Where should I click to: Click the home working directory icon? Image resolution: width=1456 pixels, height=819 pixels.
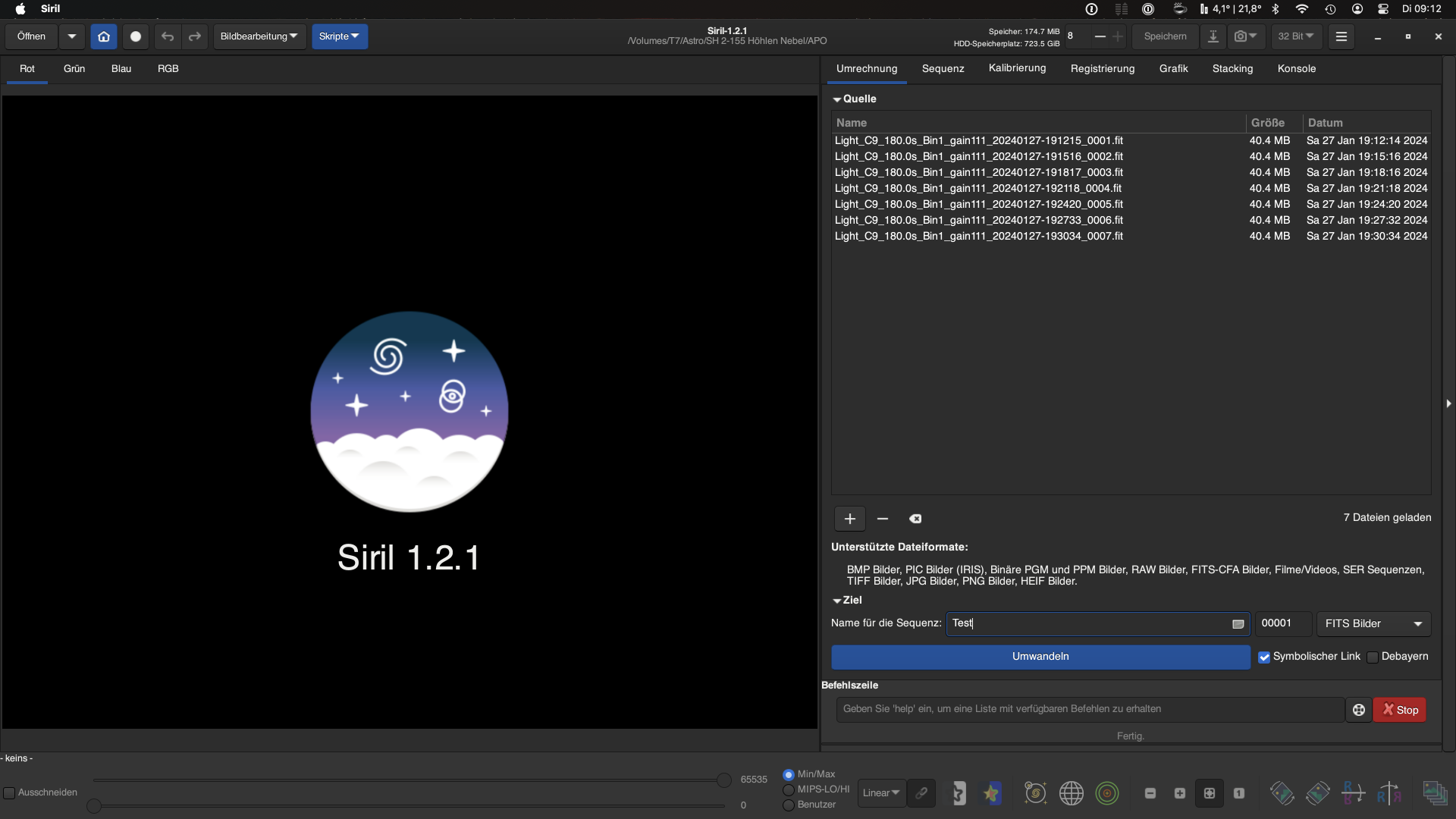click(104, 36)
